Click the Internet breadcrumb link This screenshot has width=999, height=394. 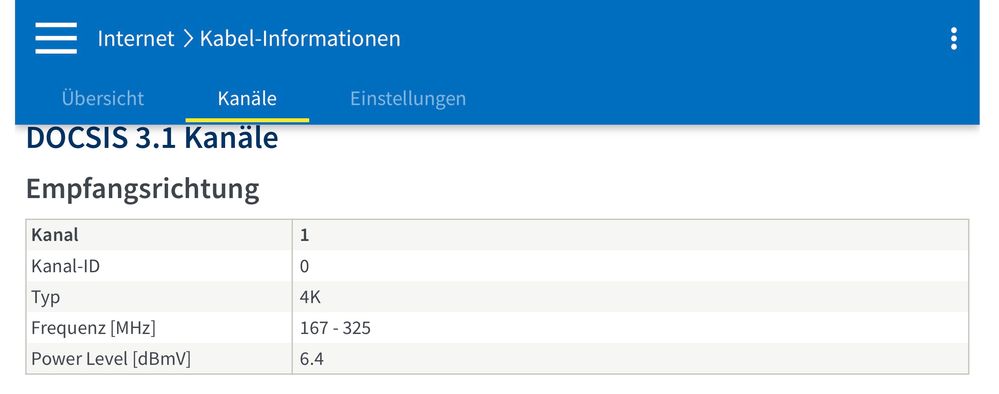[x=136, y=38]
